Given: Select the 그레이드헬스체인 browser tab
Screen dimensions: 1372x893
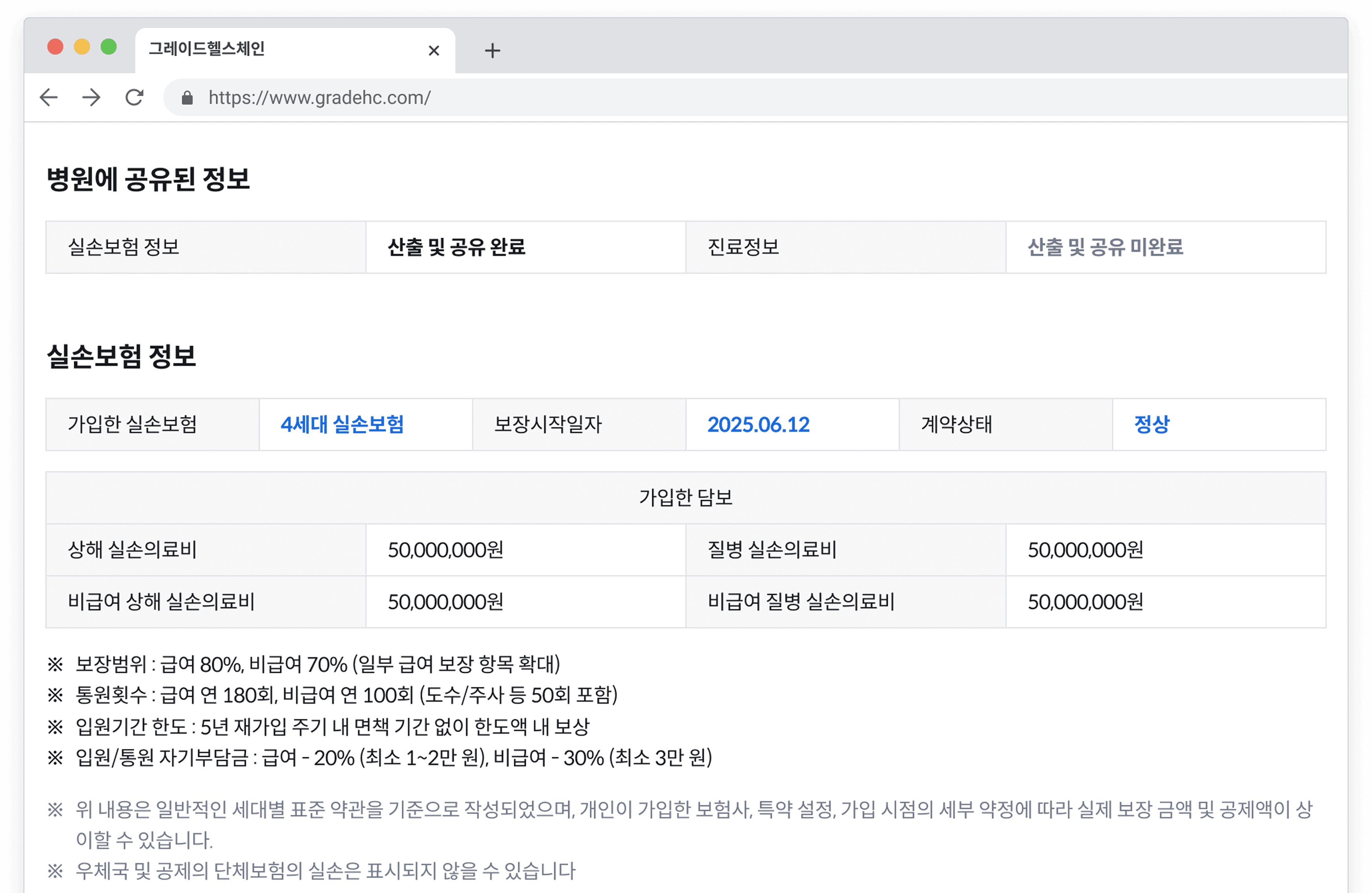Looking at the screenshot, I should 295,50.
